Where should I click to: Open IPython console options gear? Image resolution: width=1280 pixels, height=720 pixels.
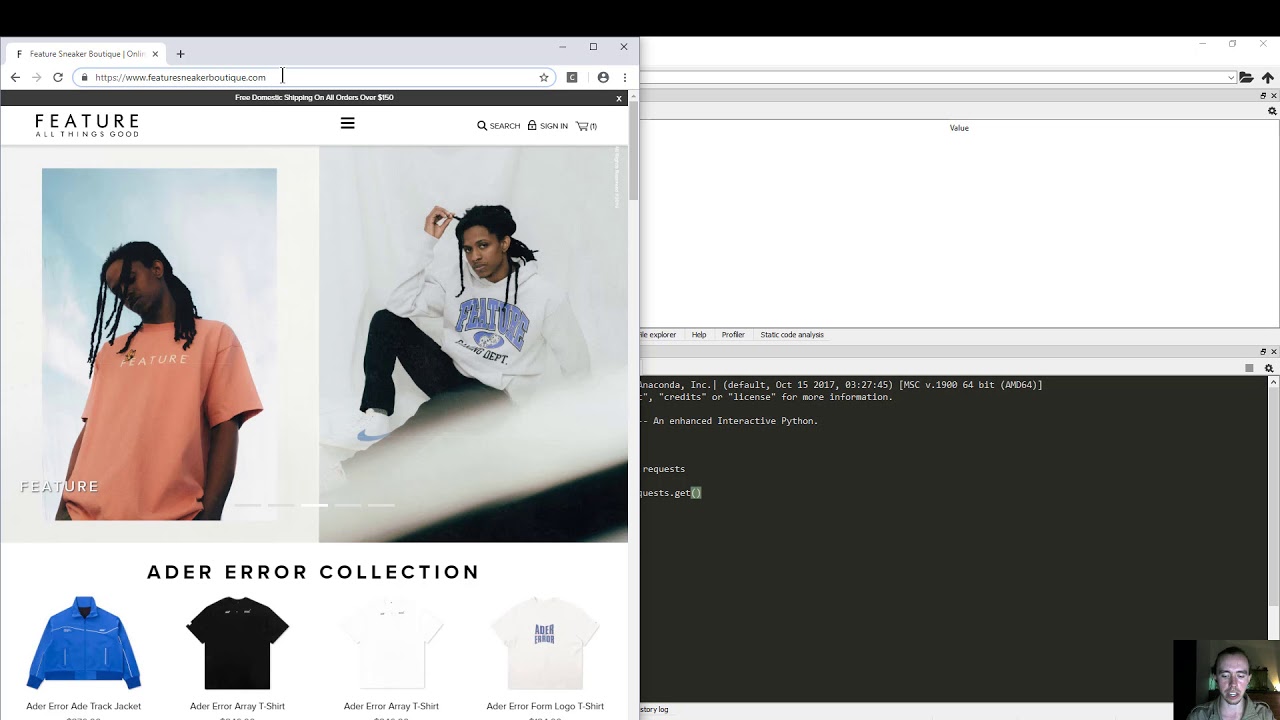click(x=1269, y=368)
